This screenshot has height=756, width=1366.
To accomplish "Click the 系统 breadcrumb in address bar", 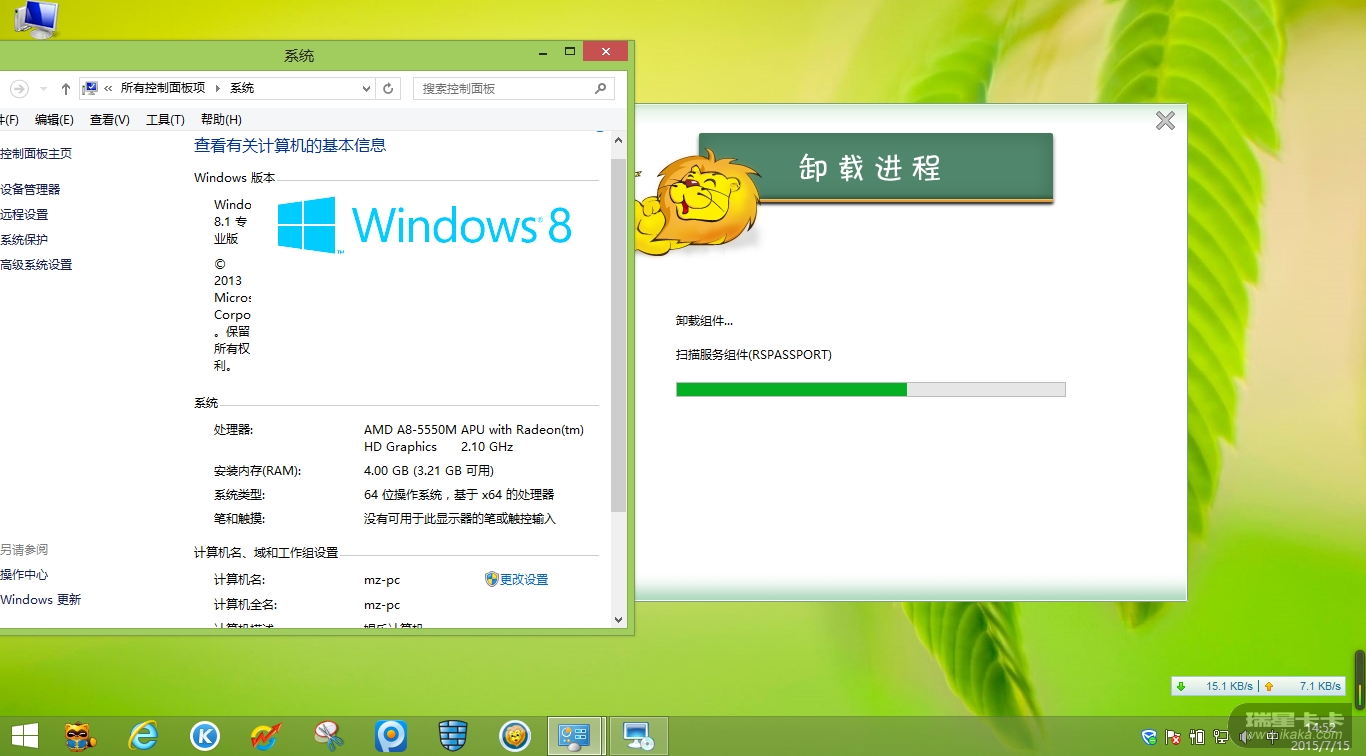I will (242, 88).
